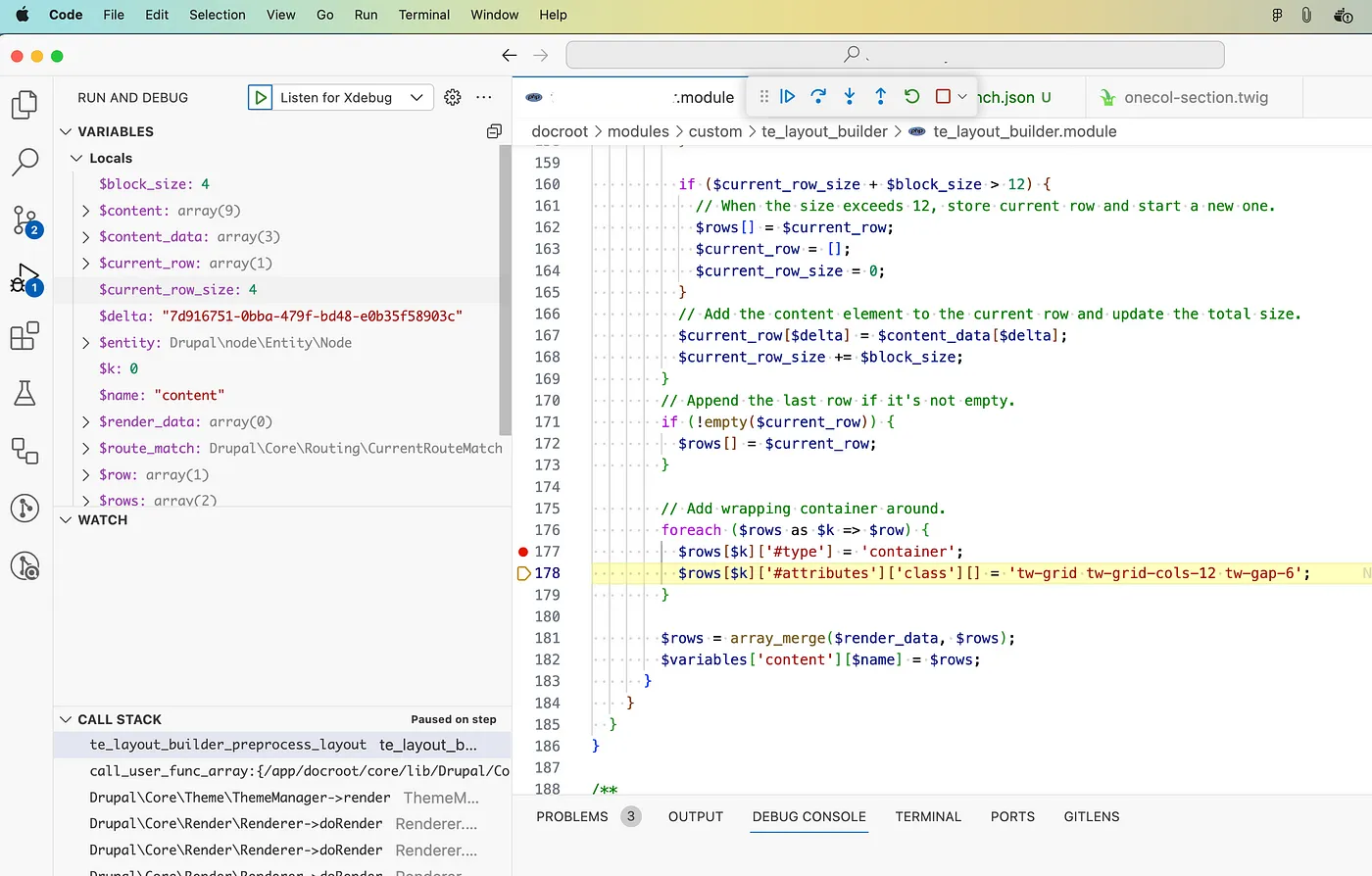Open Run and Debug view icon
Viewport: 1372px width, 876px height.
[x=24, y=279]
